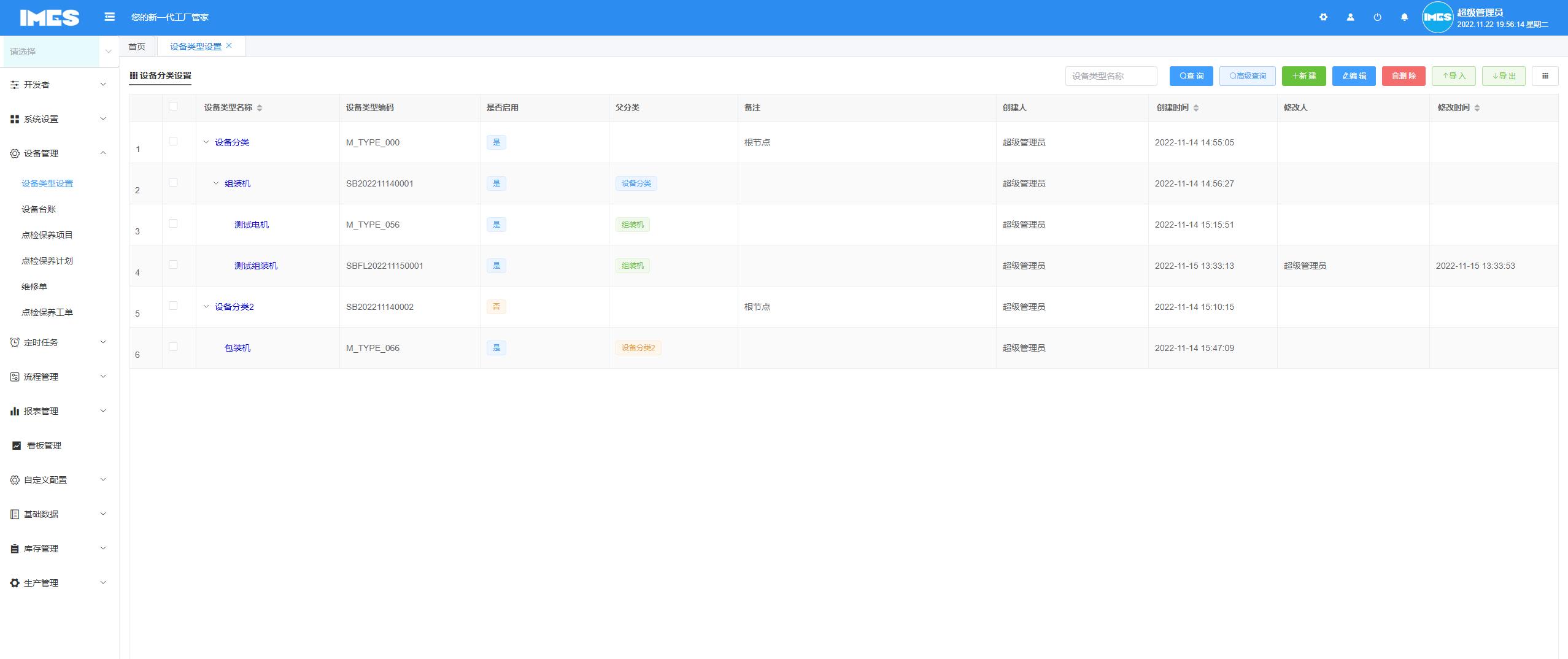Image resolution: width=1568 pixels, height=659 pixels.
Task: Click the 查询 search button
Action: click(x=1191, y=76)
